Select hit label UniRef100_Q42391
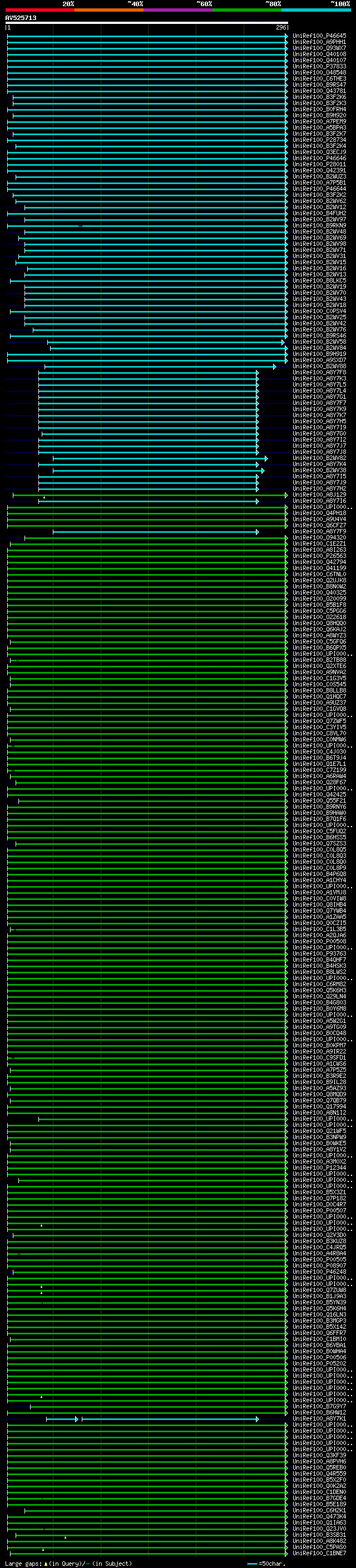 [x=319, y=170]
